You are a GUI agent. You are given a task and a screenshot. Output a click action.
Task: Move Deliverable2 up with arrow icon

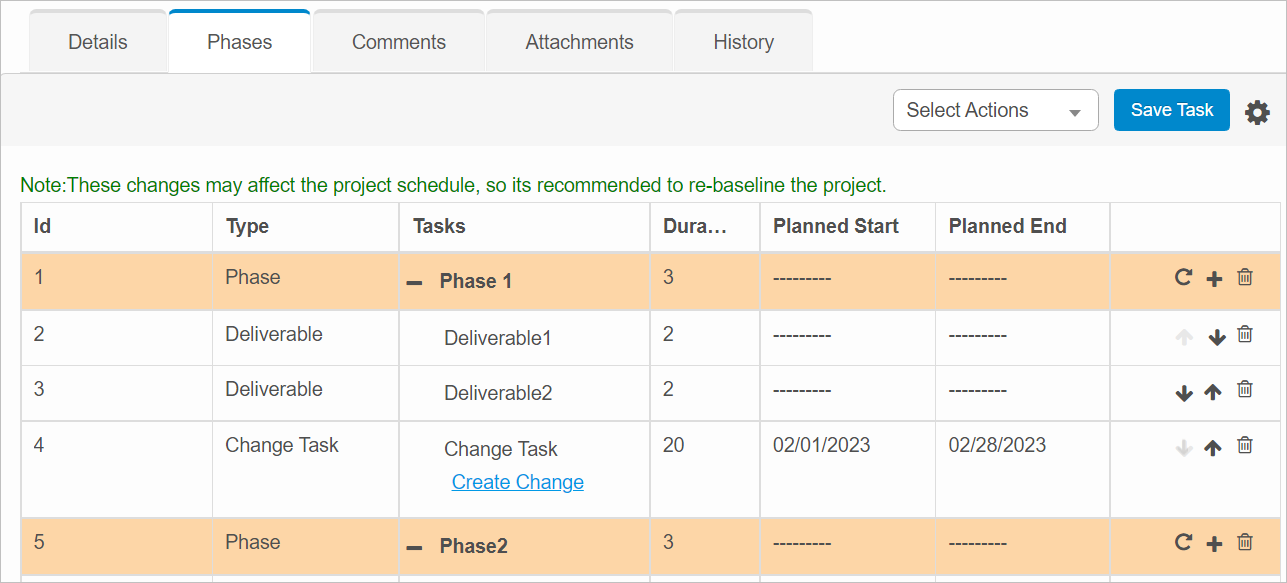point(1213,392)
